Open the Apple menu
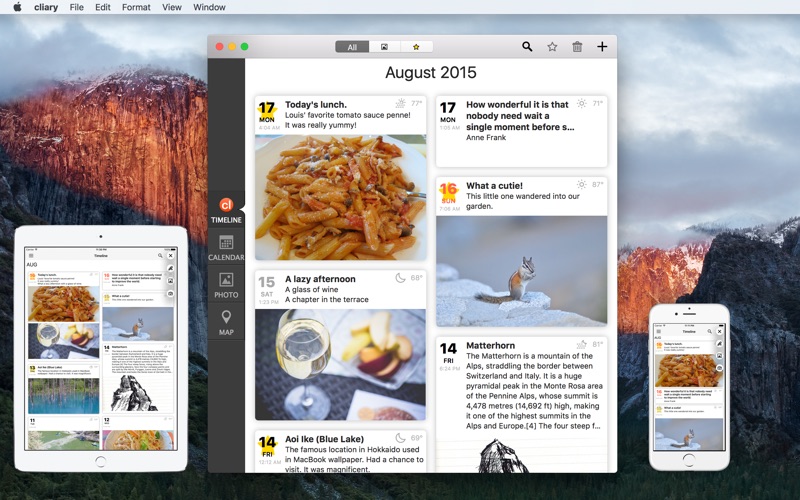This screenshot has width=800, height=500. [x=17, y=7]
